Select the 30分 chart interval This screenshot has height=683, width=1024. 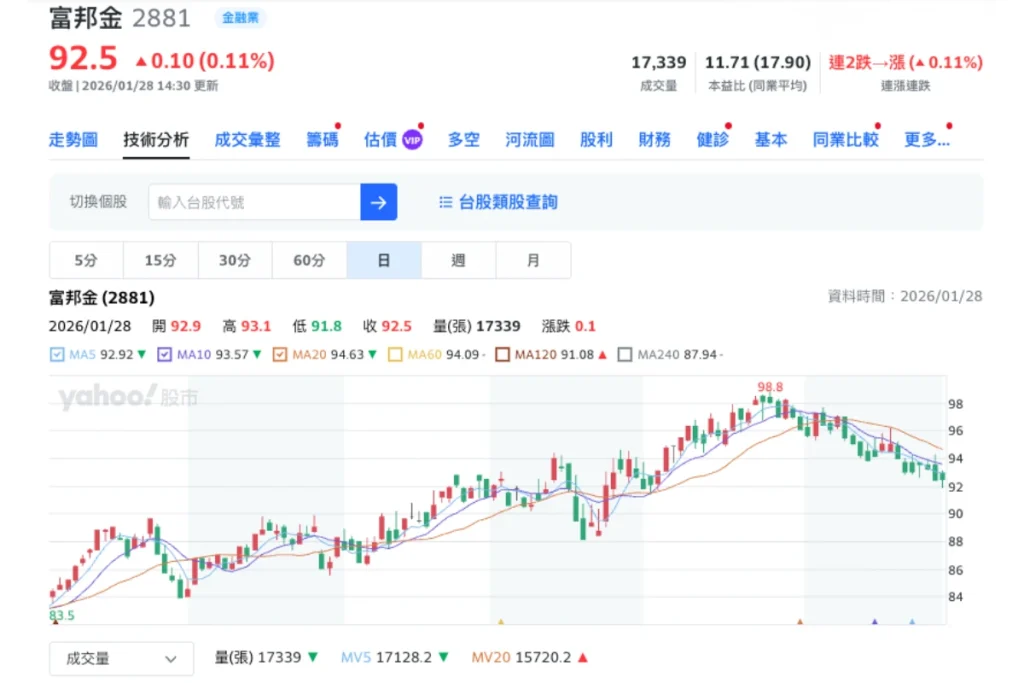tap(235, 261)
